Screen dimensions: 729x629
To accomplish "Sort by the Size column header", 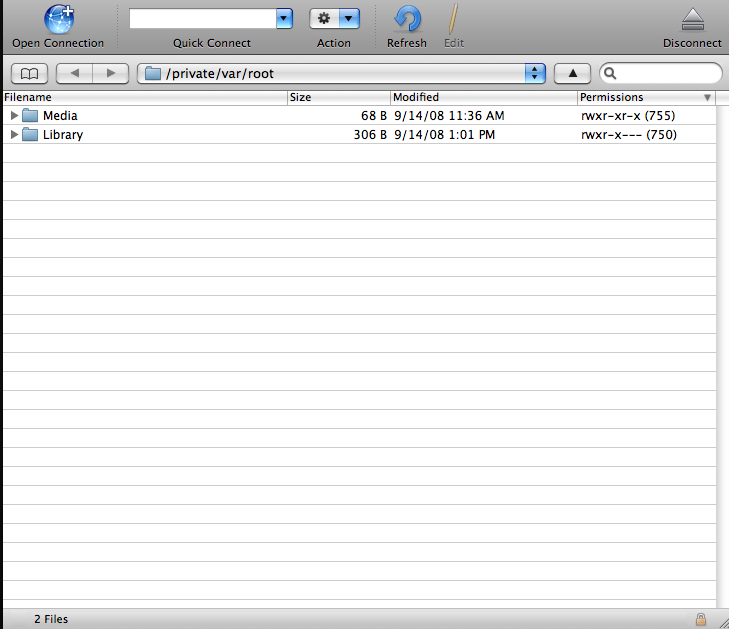I will click(x=339, y=97).
